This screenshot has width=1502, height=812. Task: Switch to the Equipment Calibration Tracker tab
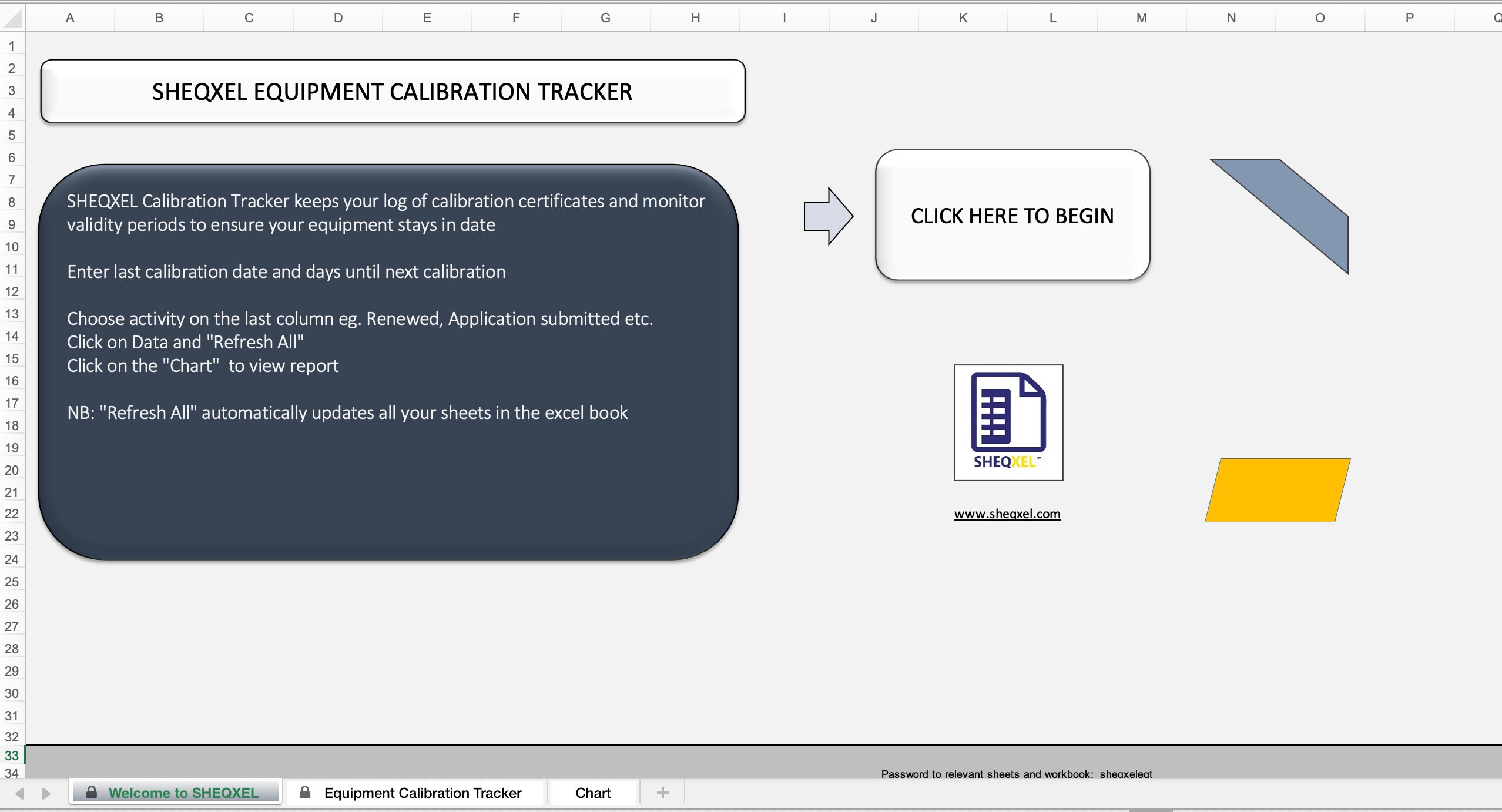coord(422,792)
